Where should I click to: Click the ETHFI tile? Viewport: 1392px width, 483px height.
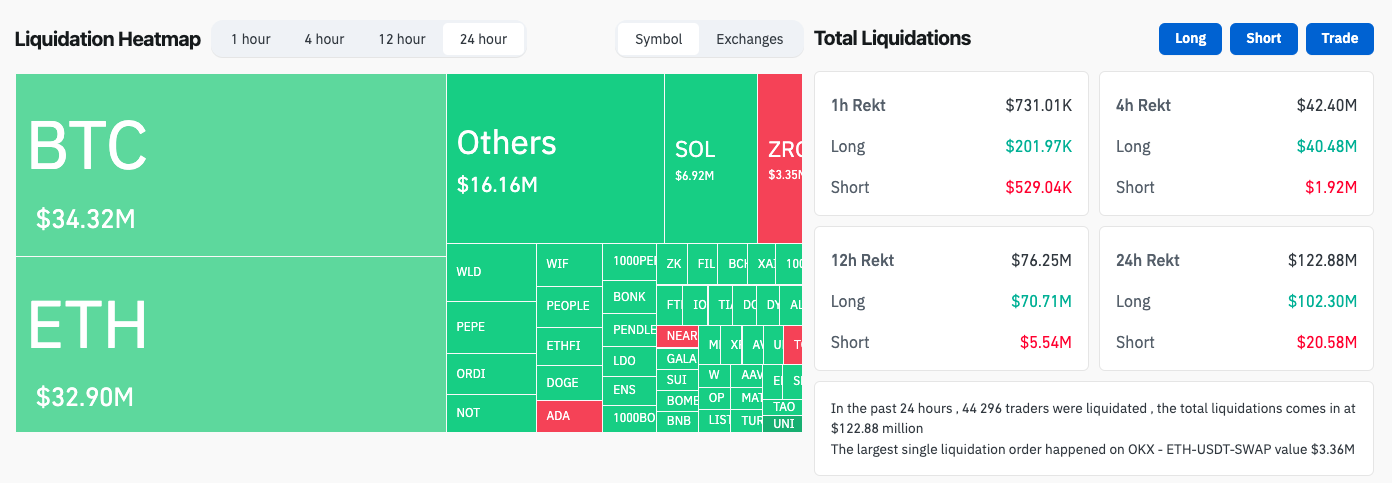(x=569, y=346)
